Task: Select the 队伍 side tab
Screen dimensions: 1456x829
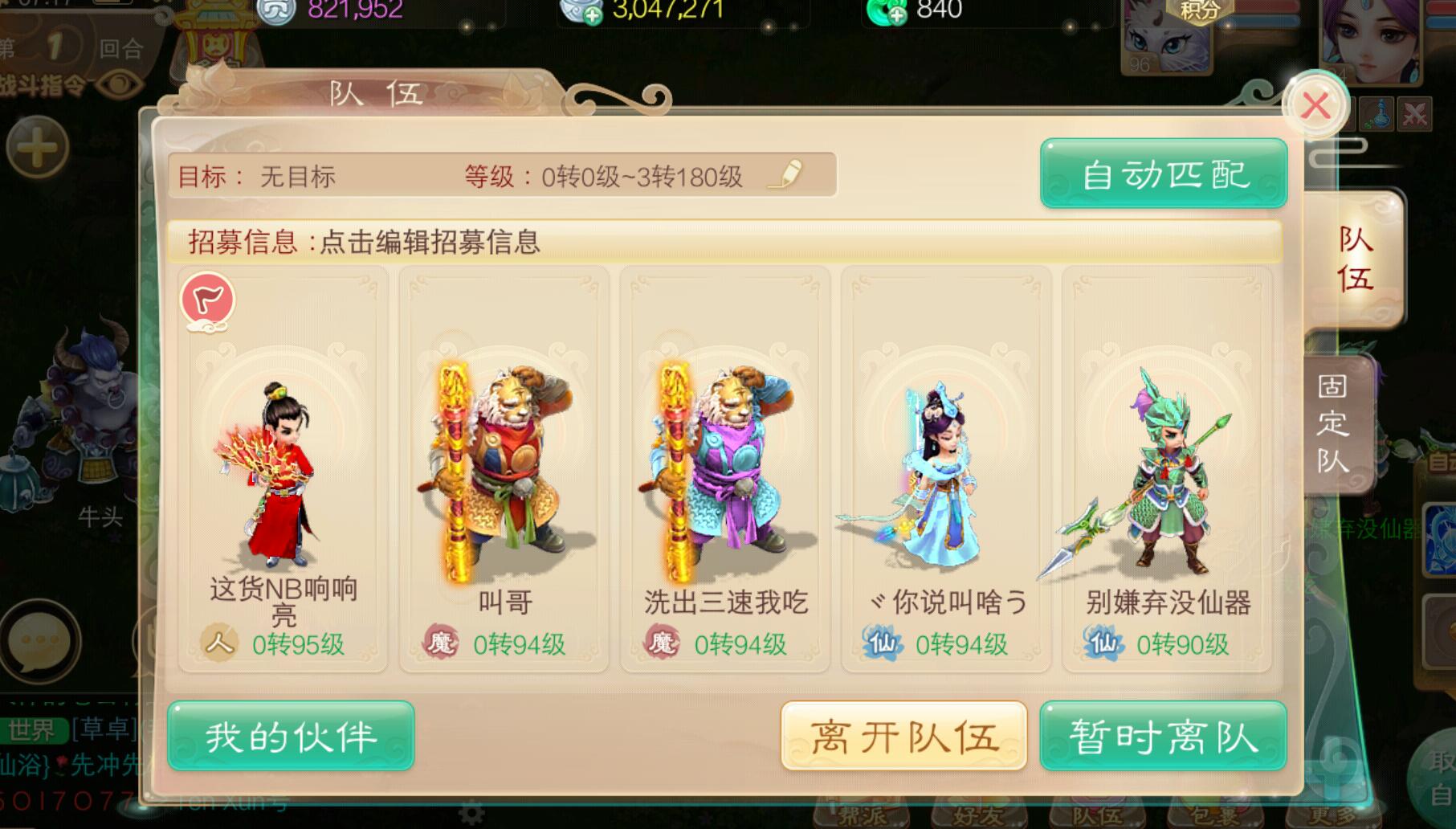Action: (x=1355, y=259)
